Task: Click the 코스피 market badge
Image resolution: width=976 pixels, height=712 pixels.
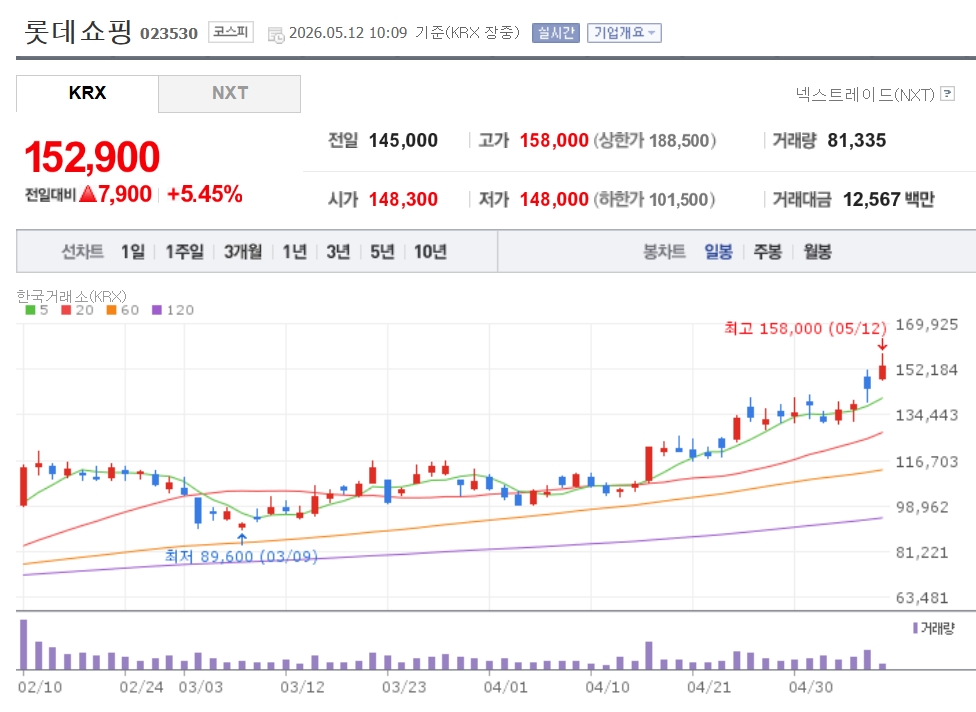Action: point(230,32)
